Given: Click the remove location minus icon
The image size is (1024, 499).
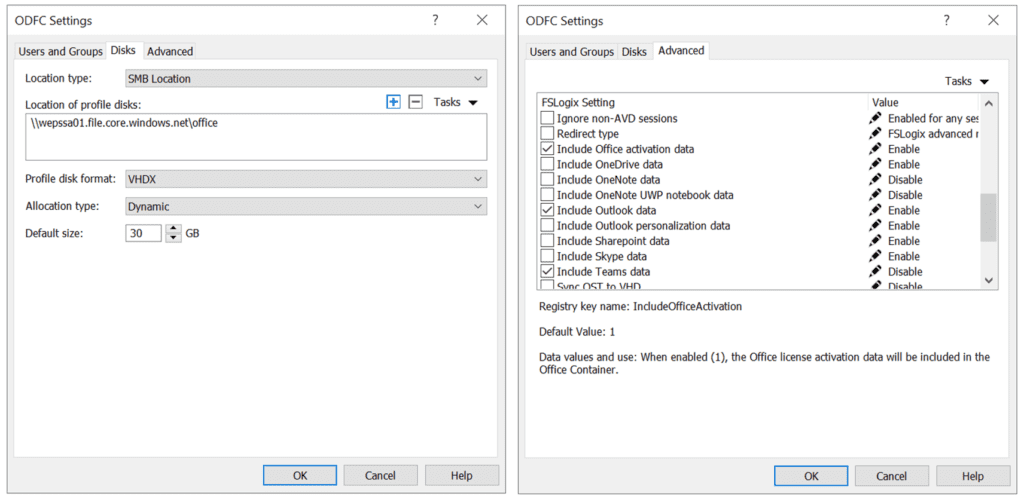Looking at the screenshot, I should click(x=416, y=102).
